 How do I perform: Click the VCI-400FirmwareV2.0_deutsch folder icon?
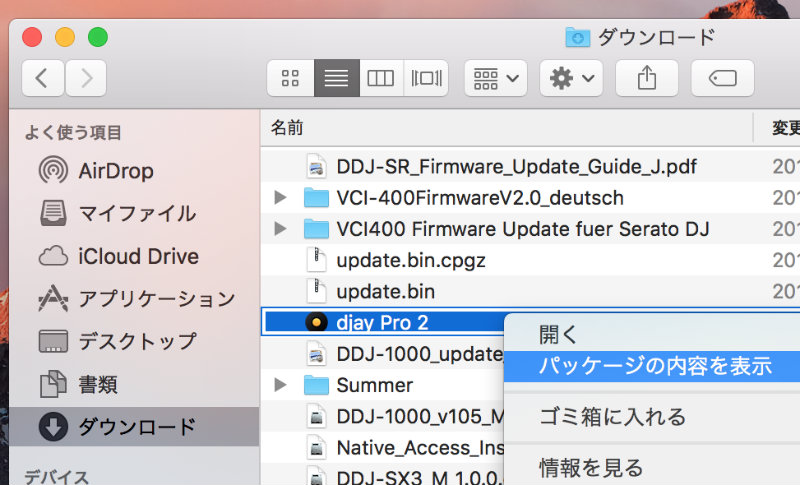pos(316,198)
